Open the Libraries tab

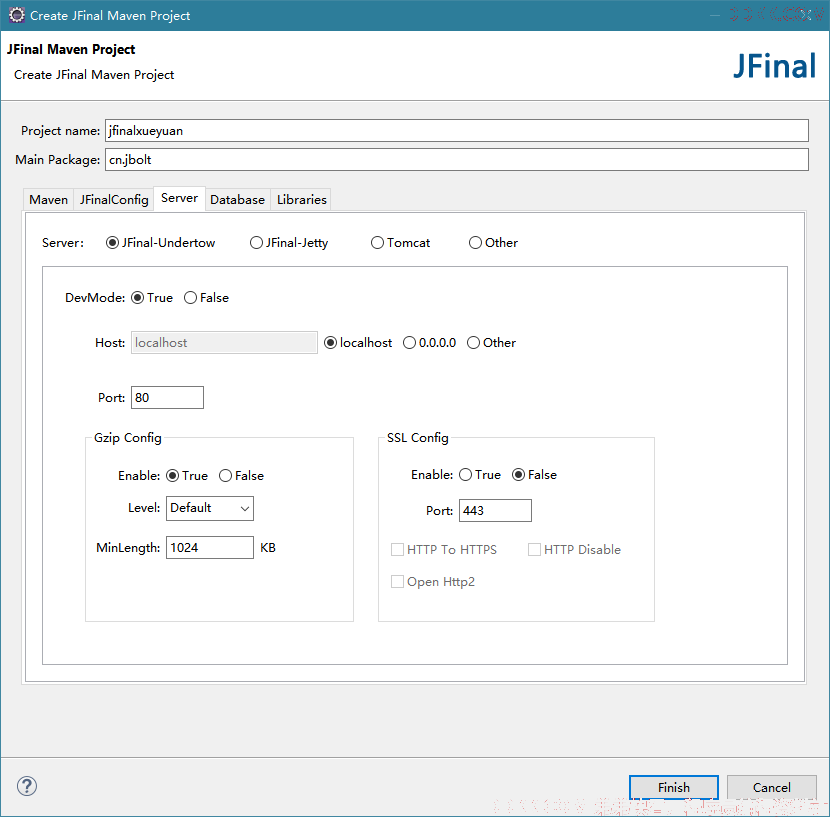(302, 200)
